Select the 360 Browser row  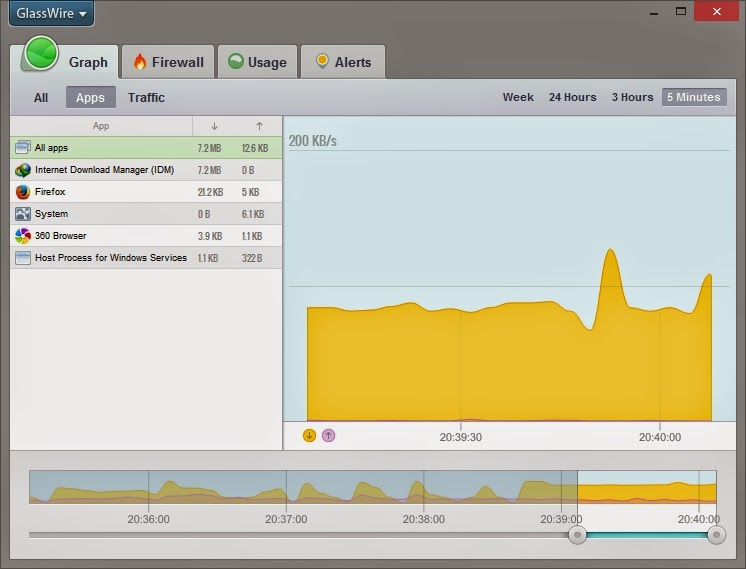146,235
